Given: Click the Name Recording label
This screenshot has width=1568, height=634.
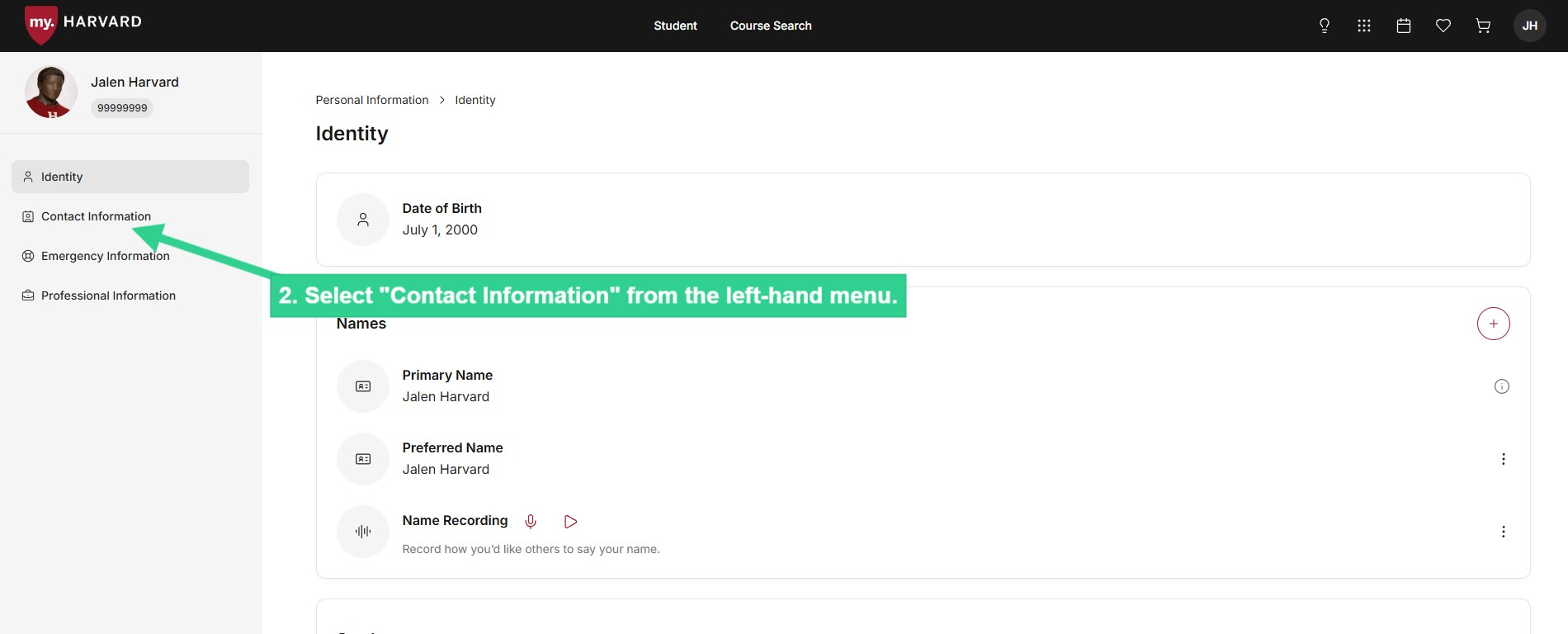Looking at the screenshot, I should [455, 521].
